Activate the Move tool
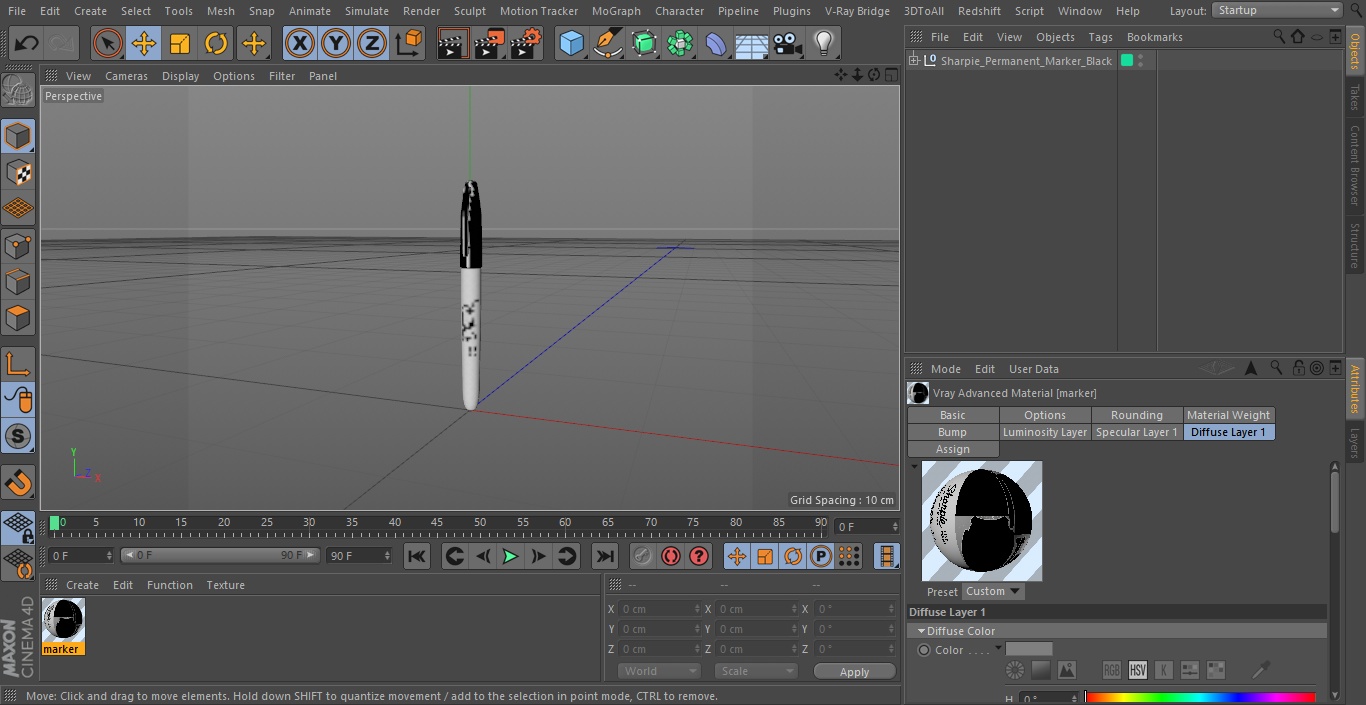This screenshot has height=705, width=1366. pos(144,43)
